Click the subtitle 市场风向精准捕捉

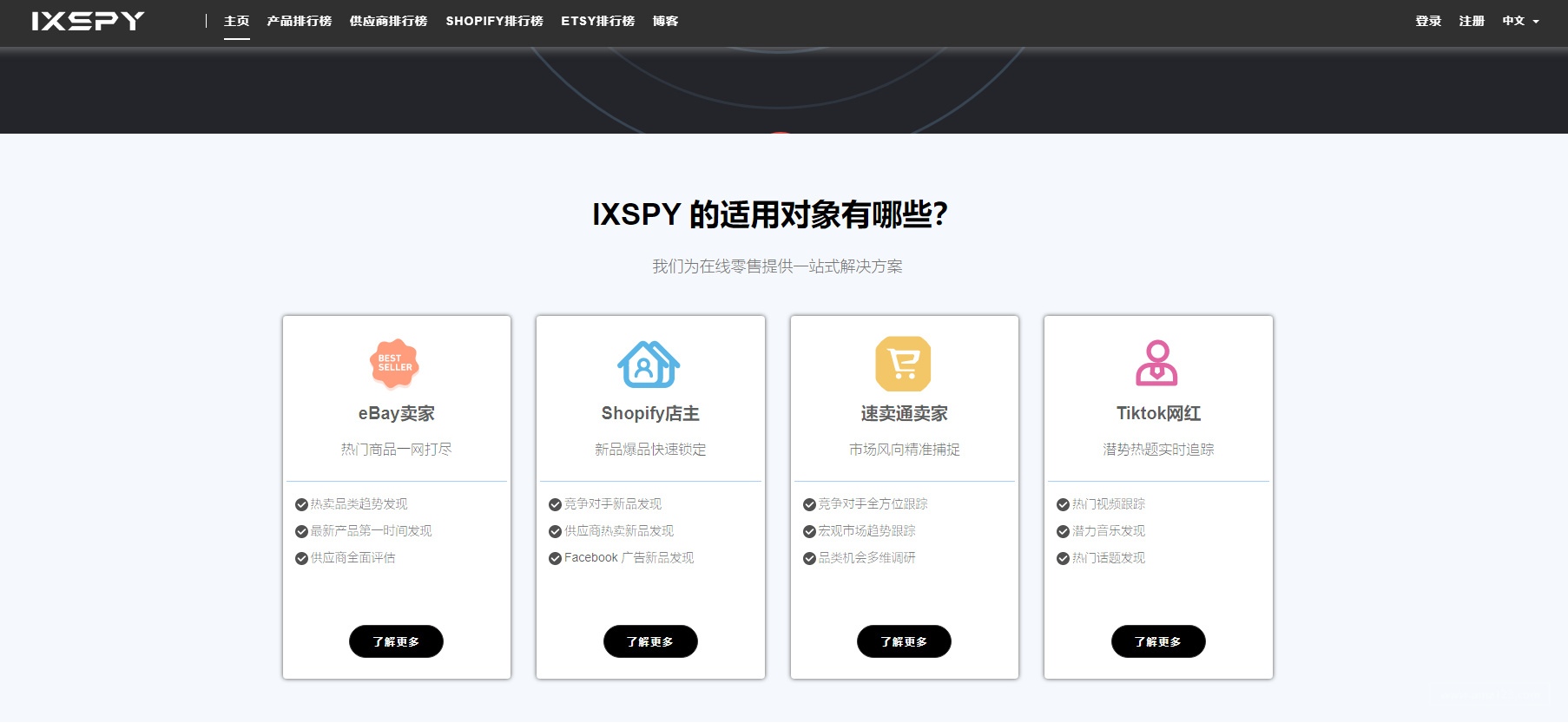point(905,450)
